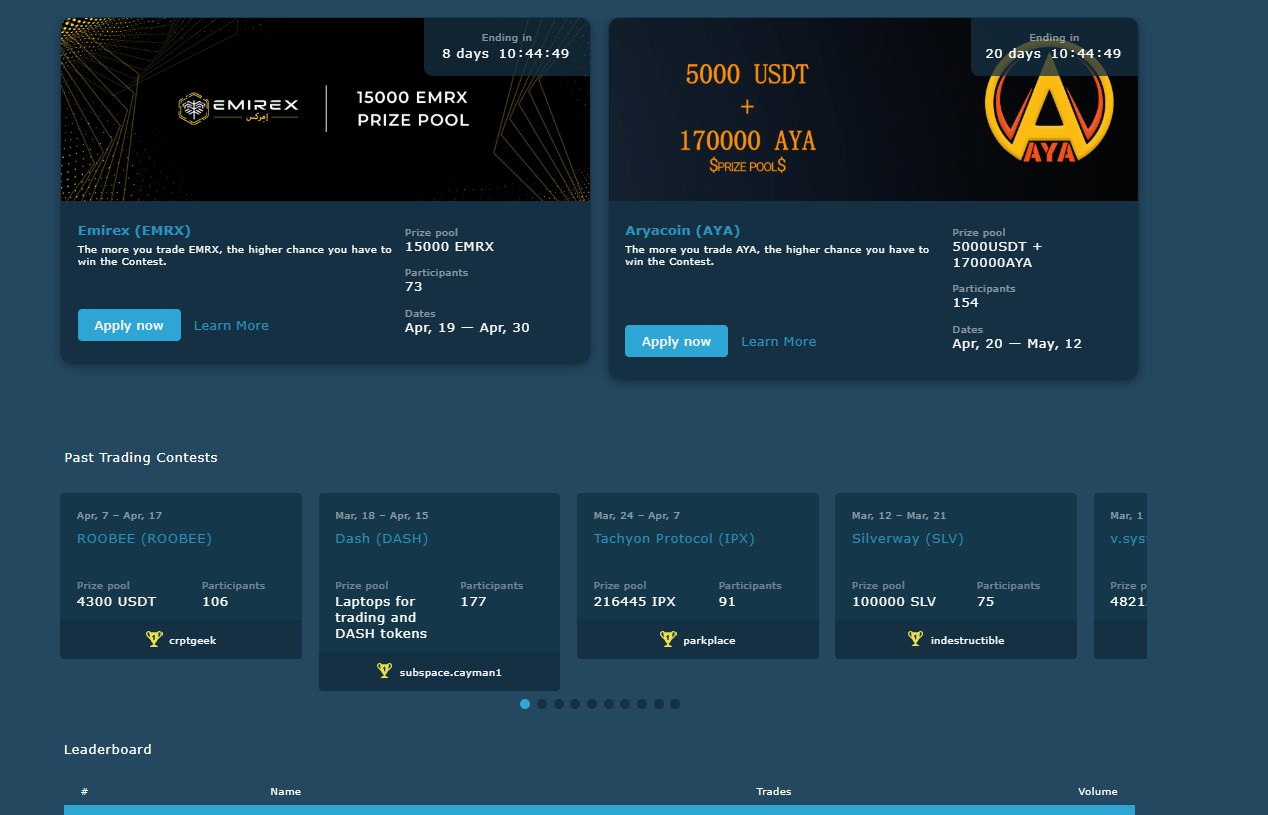This screenshot has height=815, width=1268.
Task: Select the last carousel pagination dot
Action: pyautogui.click(x=675, y=704)
